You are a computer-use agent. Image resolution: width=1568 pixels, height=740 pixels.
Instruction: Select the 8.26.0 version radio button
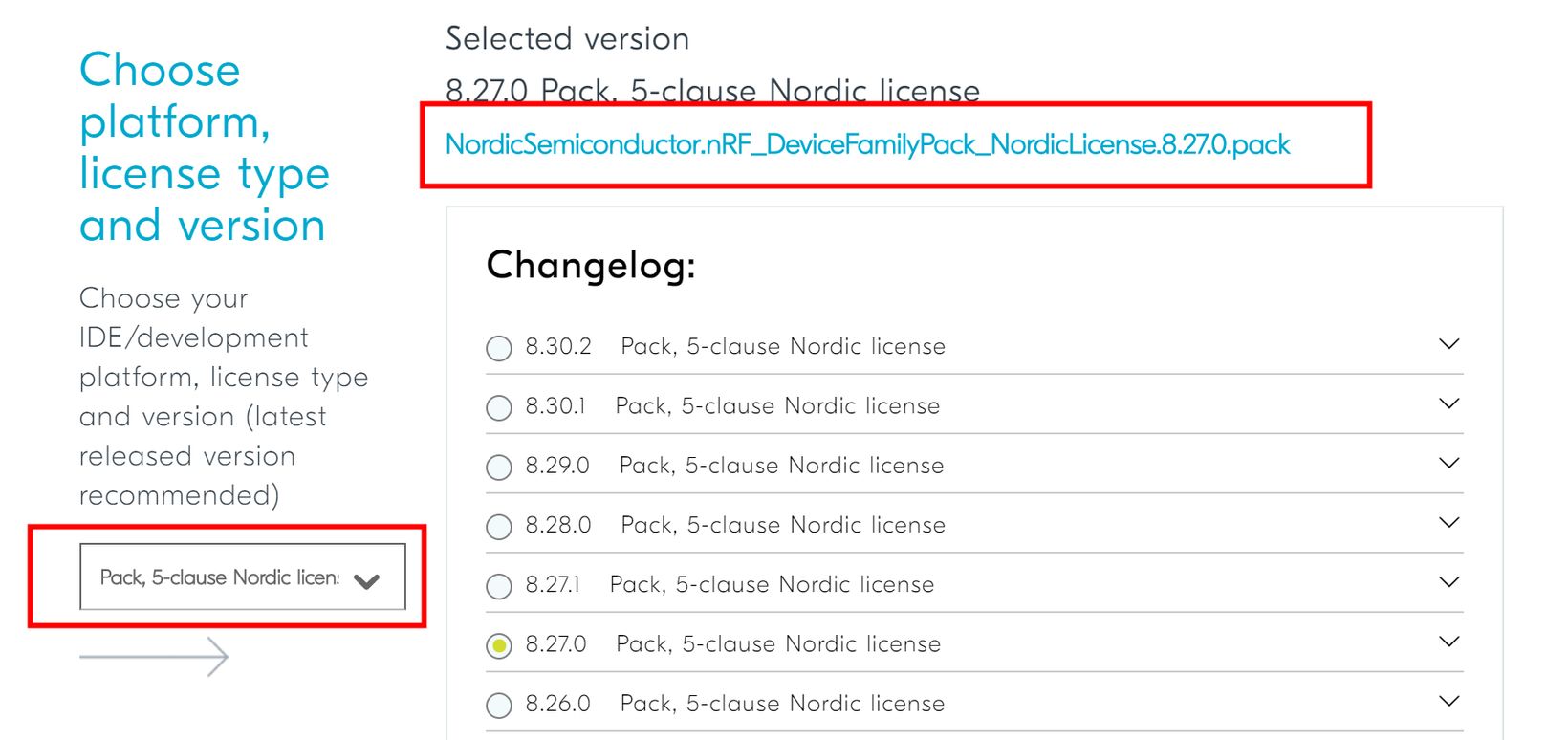(499, 705)
